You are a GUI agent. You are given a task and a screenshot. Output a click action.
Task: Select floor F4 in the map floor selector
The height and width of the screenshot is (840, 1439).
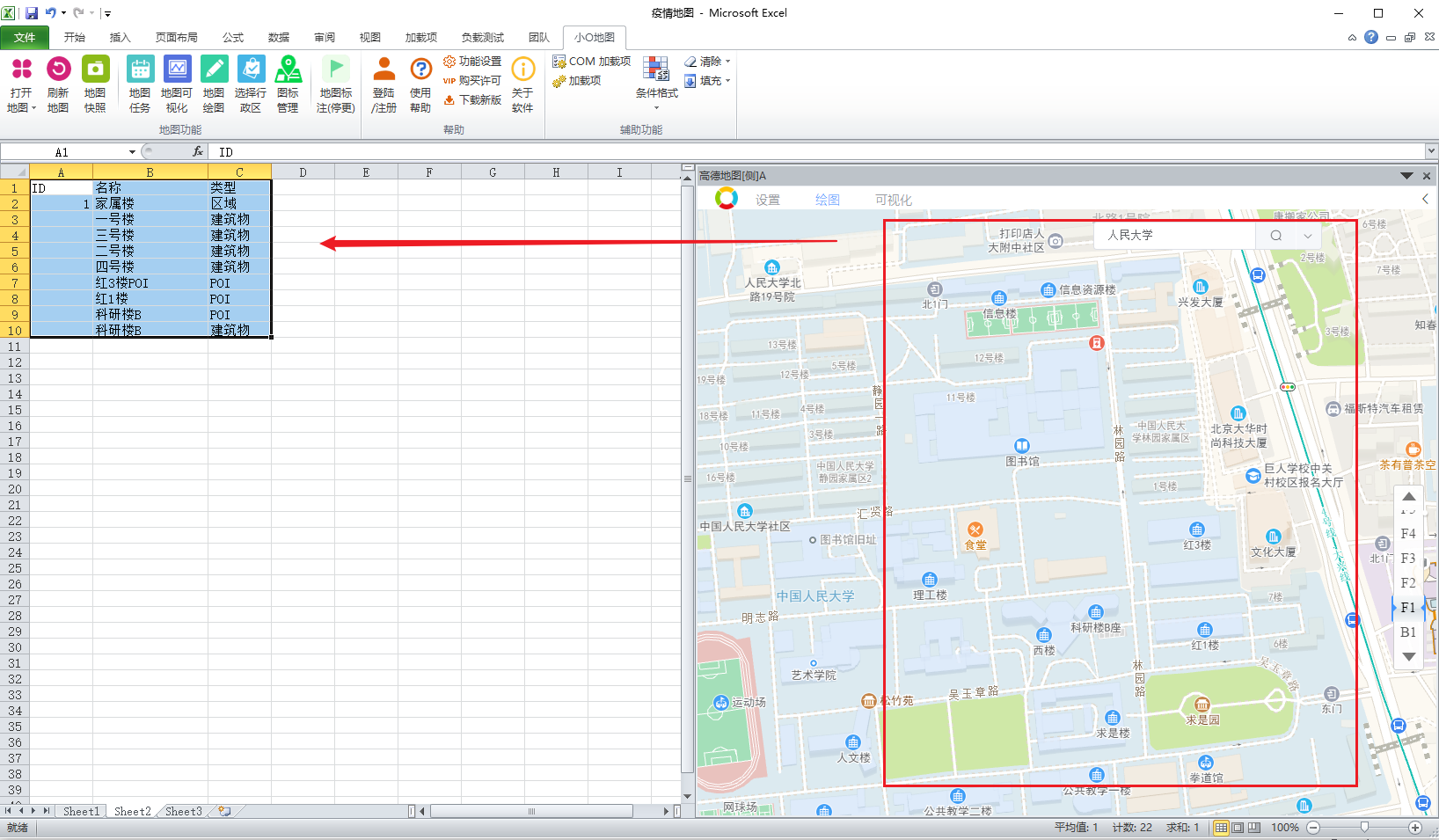[1408, 534]
